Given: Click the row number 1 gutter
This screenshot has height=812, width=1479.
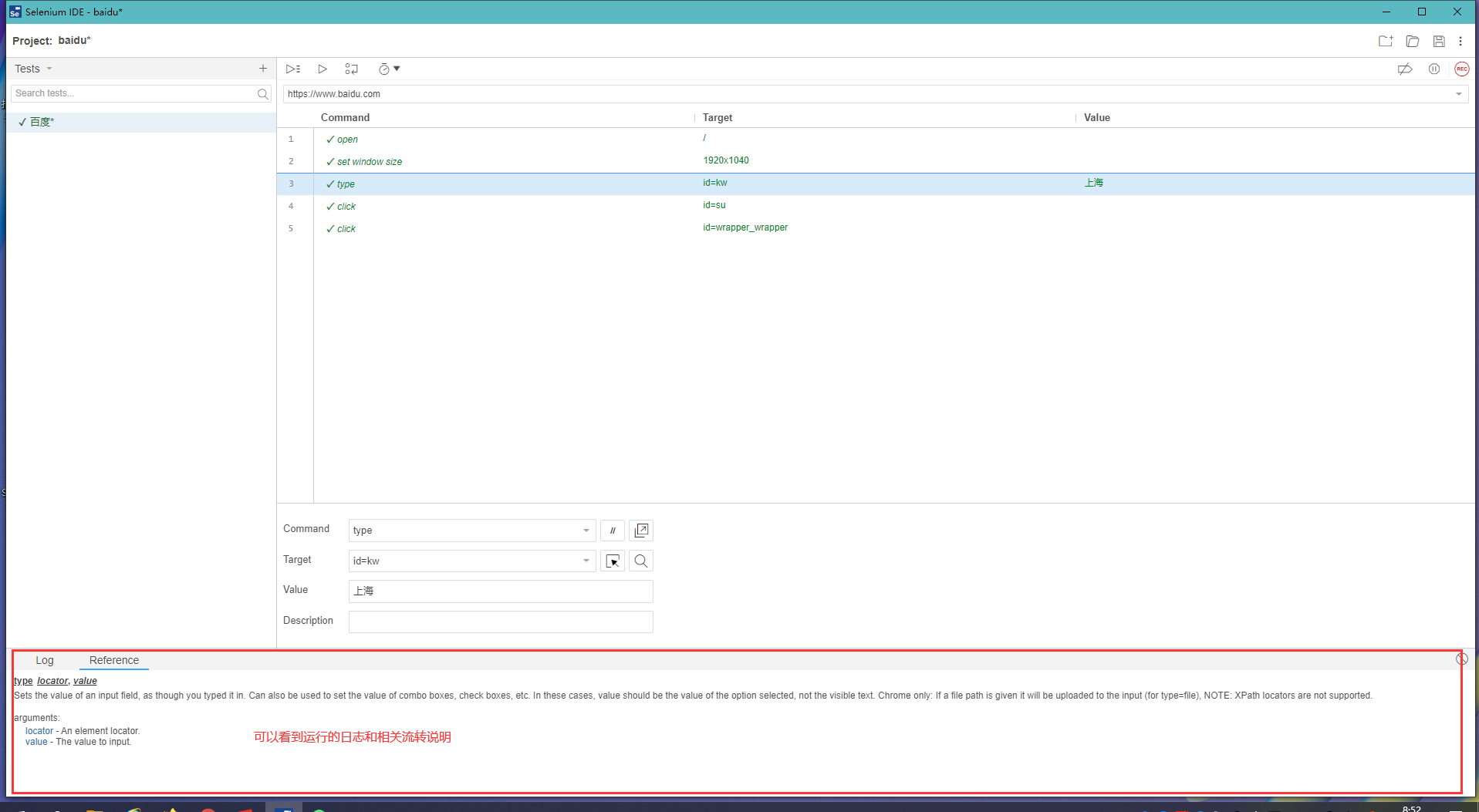Looking at the screenshot, I should pyautogui.click(x=291, y=139).
